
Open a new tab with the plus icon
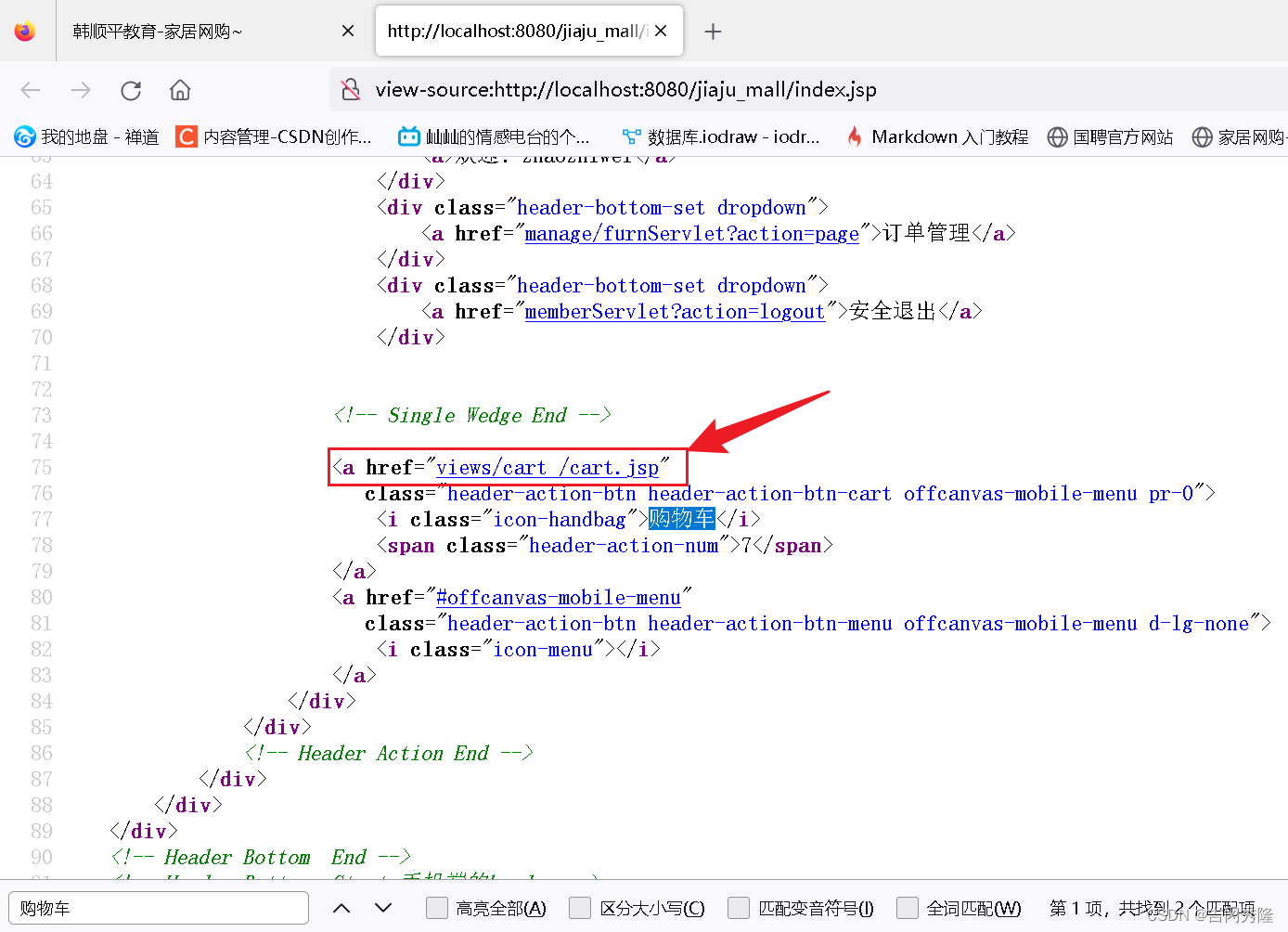click(713, 32)
